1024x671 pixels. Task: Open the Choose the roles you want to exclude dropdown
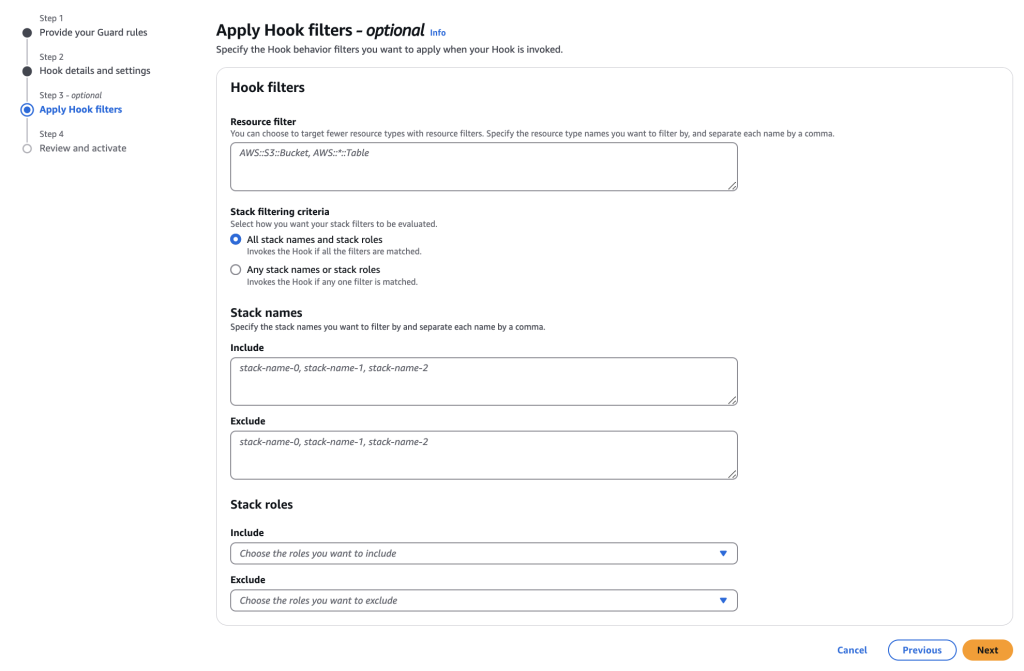click(x=484, y=600)
